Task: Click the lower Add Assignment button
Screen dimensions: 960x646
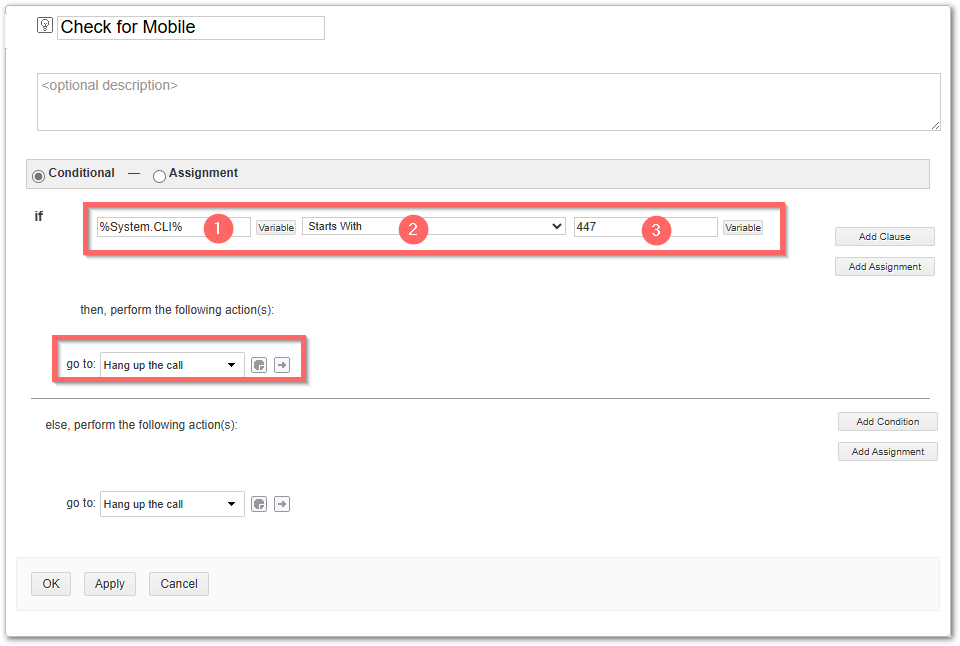Action: click(x=887, y=451)
